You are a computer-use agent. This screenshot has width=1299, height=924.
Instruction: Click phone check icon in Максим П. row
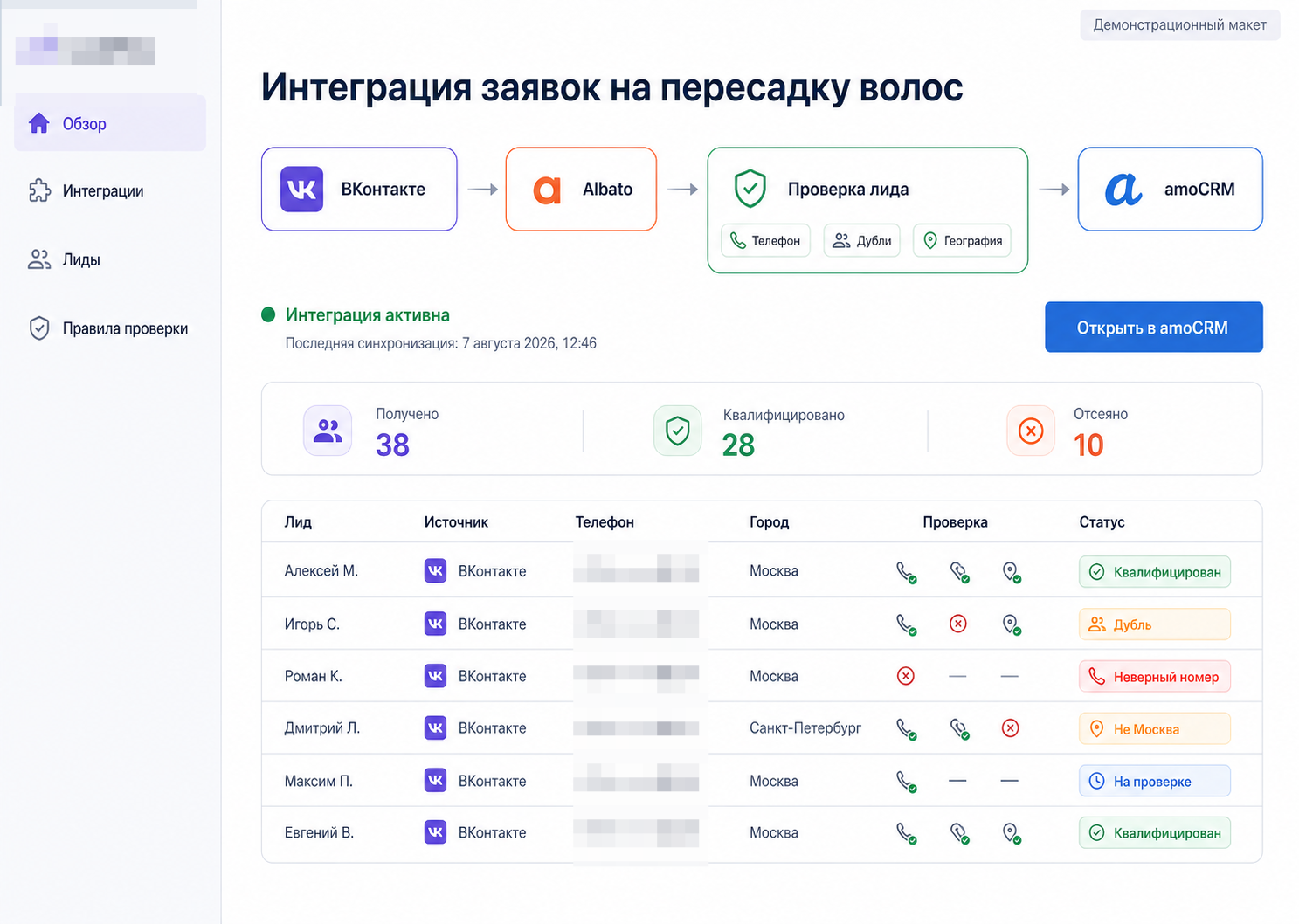[x=907, y=782]
